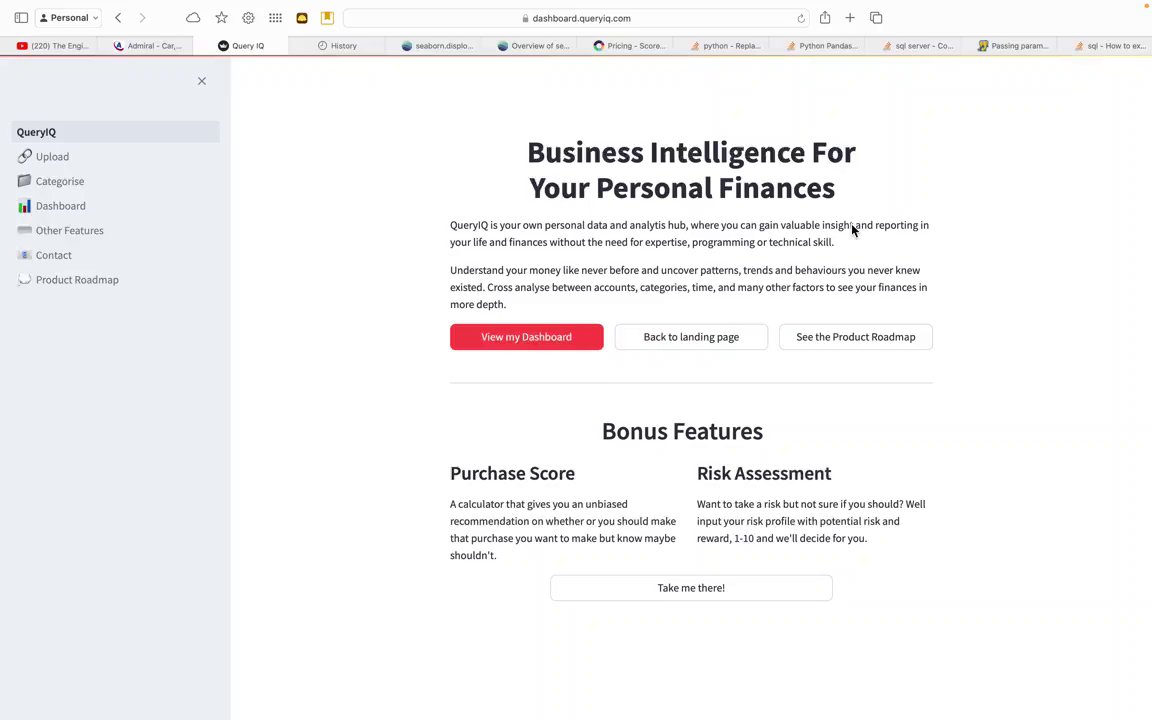Click the Risk Assessment heading

click(764, 474)
